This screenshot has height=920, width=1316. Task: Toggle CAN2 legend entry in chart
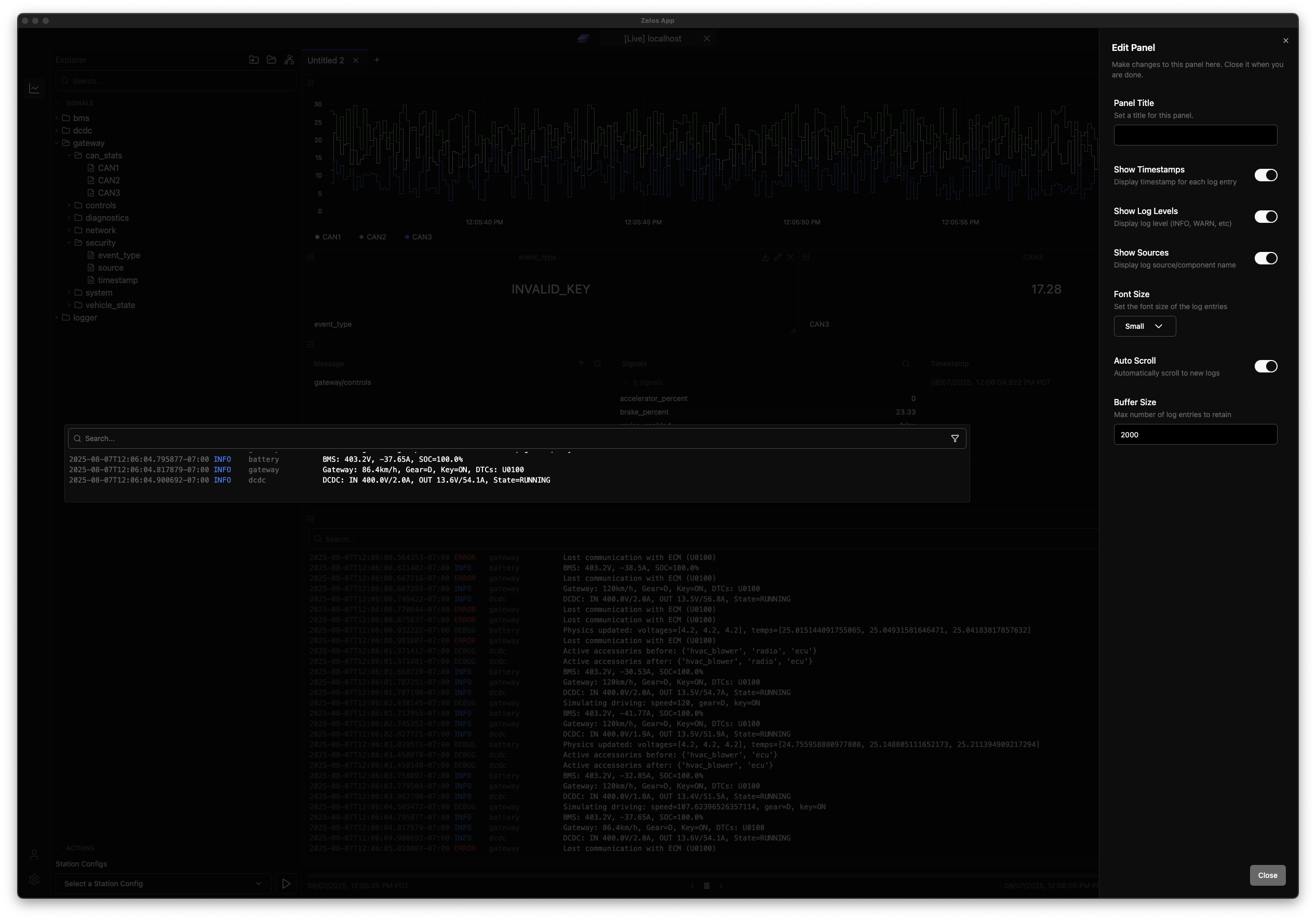[372, 237]
